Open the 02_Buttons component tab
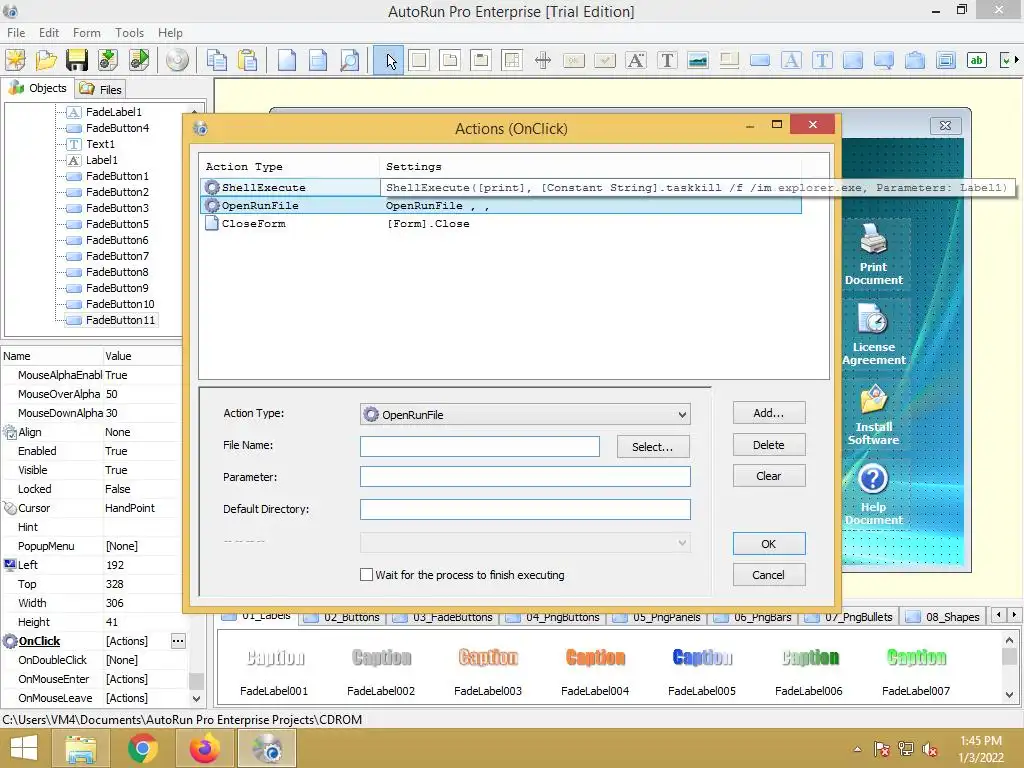This screenshot has width=1024, height=768. (x=343, y=617)
